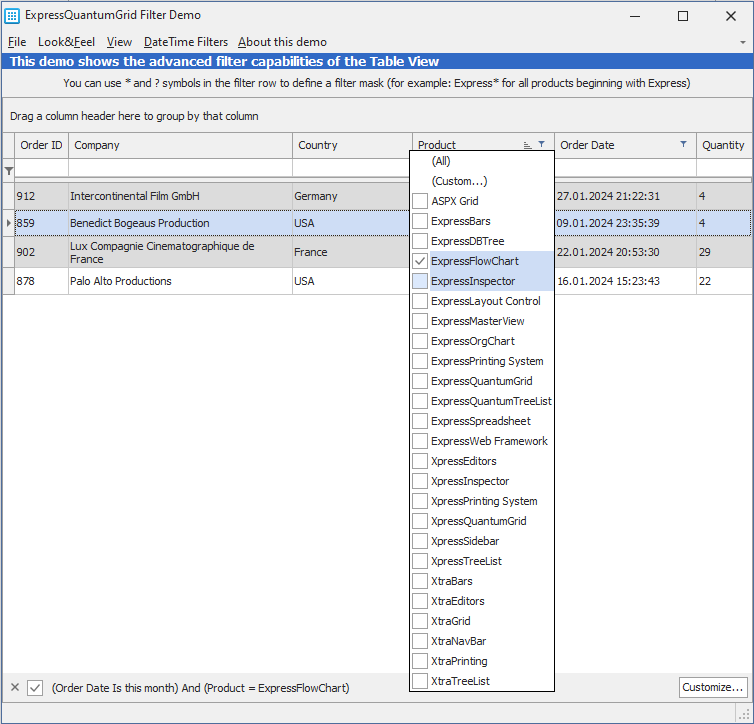Screen dimensions: 754x724
Task: Click the row indicator arrow for order 859
Action: pos(9,223)
